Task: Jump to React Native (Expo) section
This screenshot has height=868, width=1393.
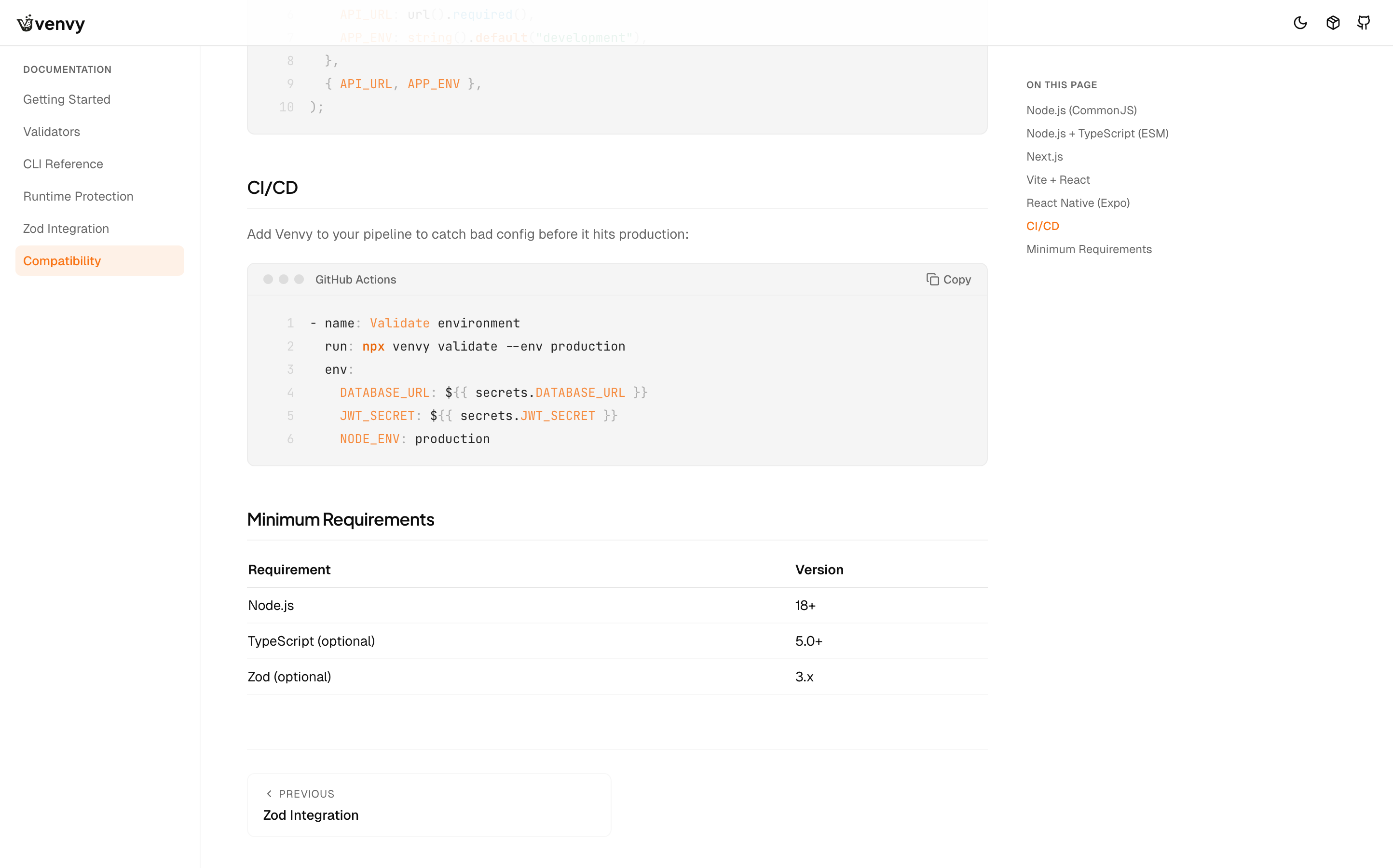Action: (1078, 203)
